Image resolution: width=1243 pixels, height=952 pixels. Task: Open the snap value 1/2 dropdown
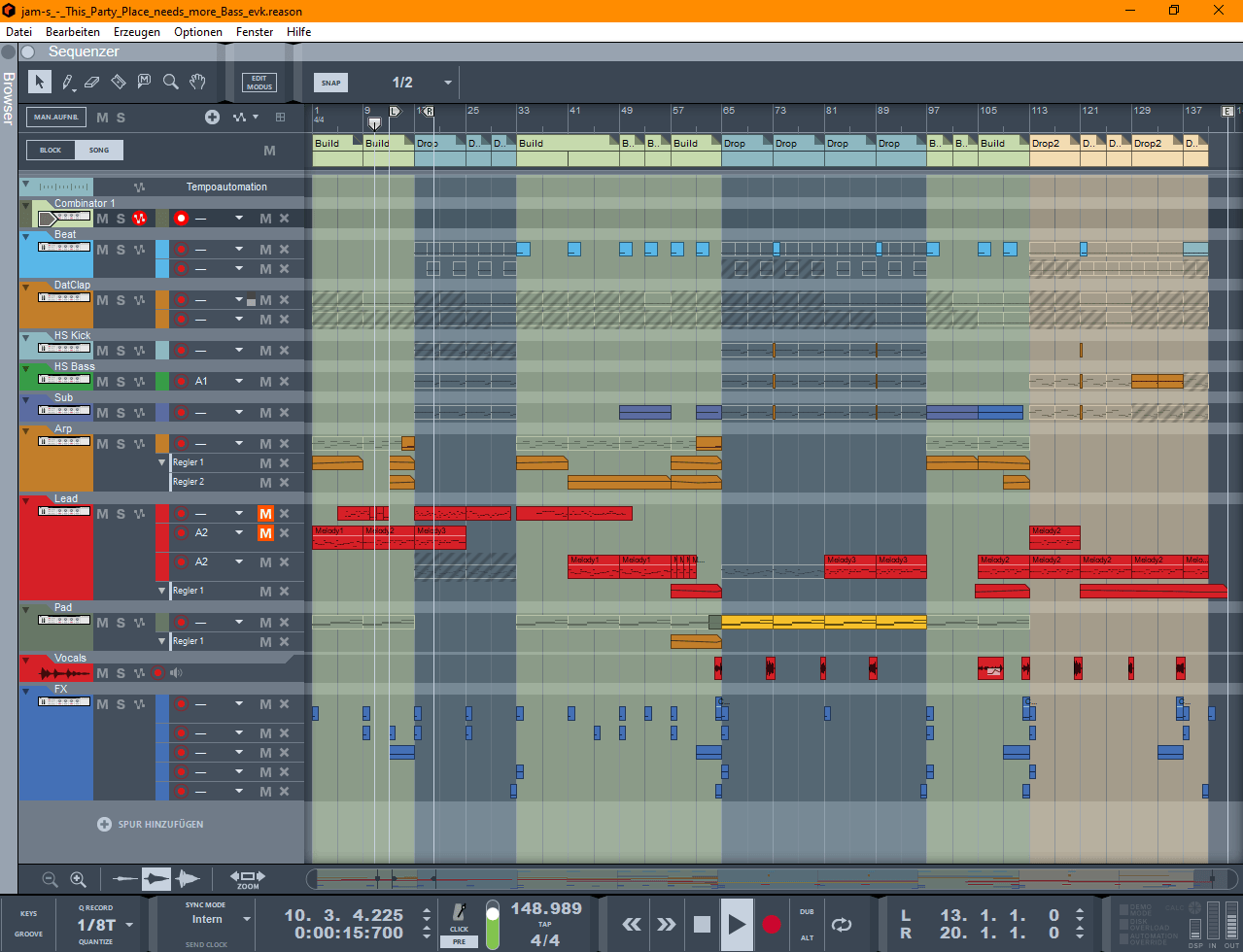448,83
